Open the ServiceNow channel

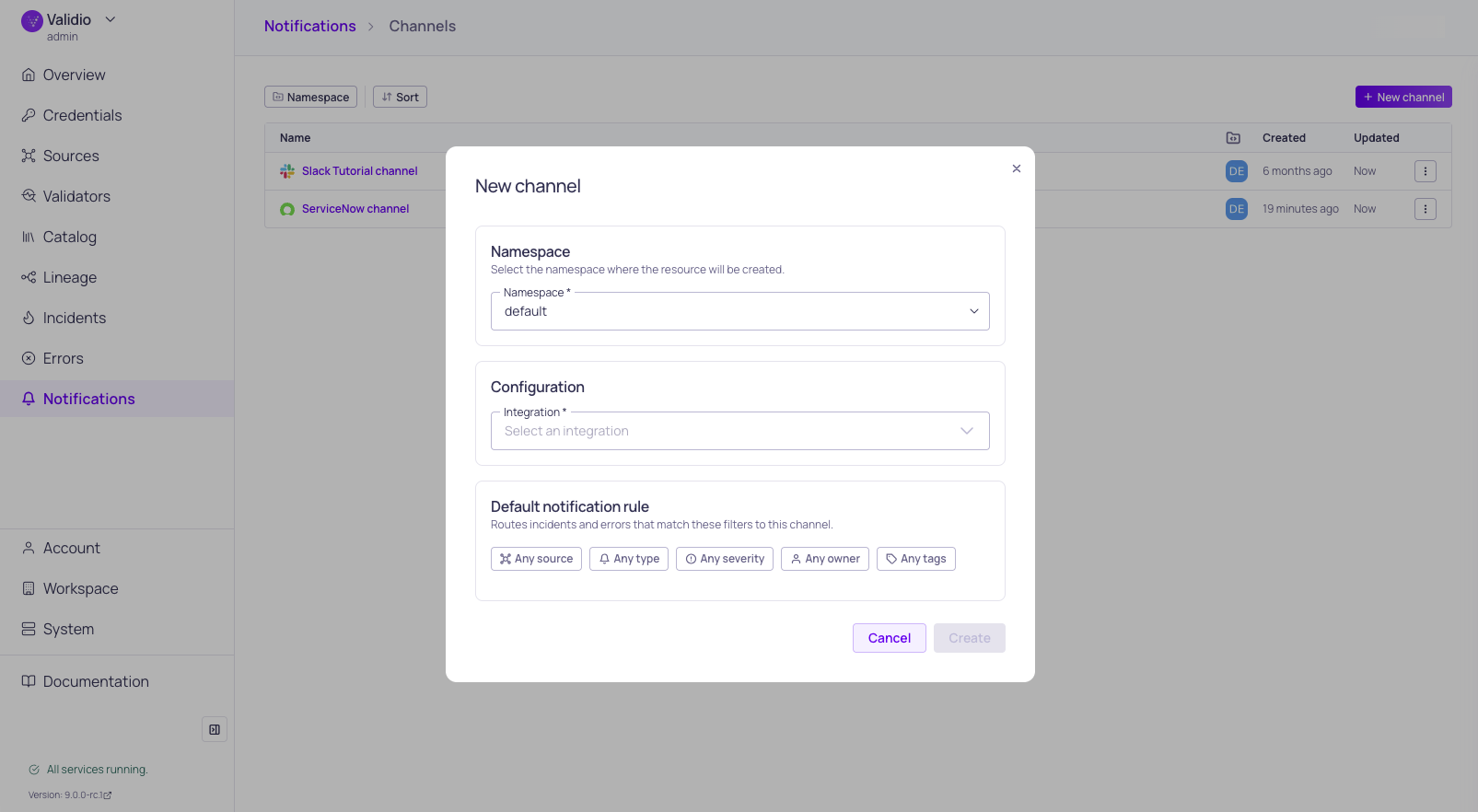355,209
